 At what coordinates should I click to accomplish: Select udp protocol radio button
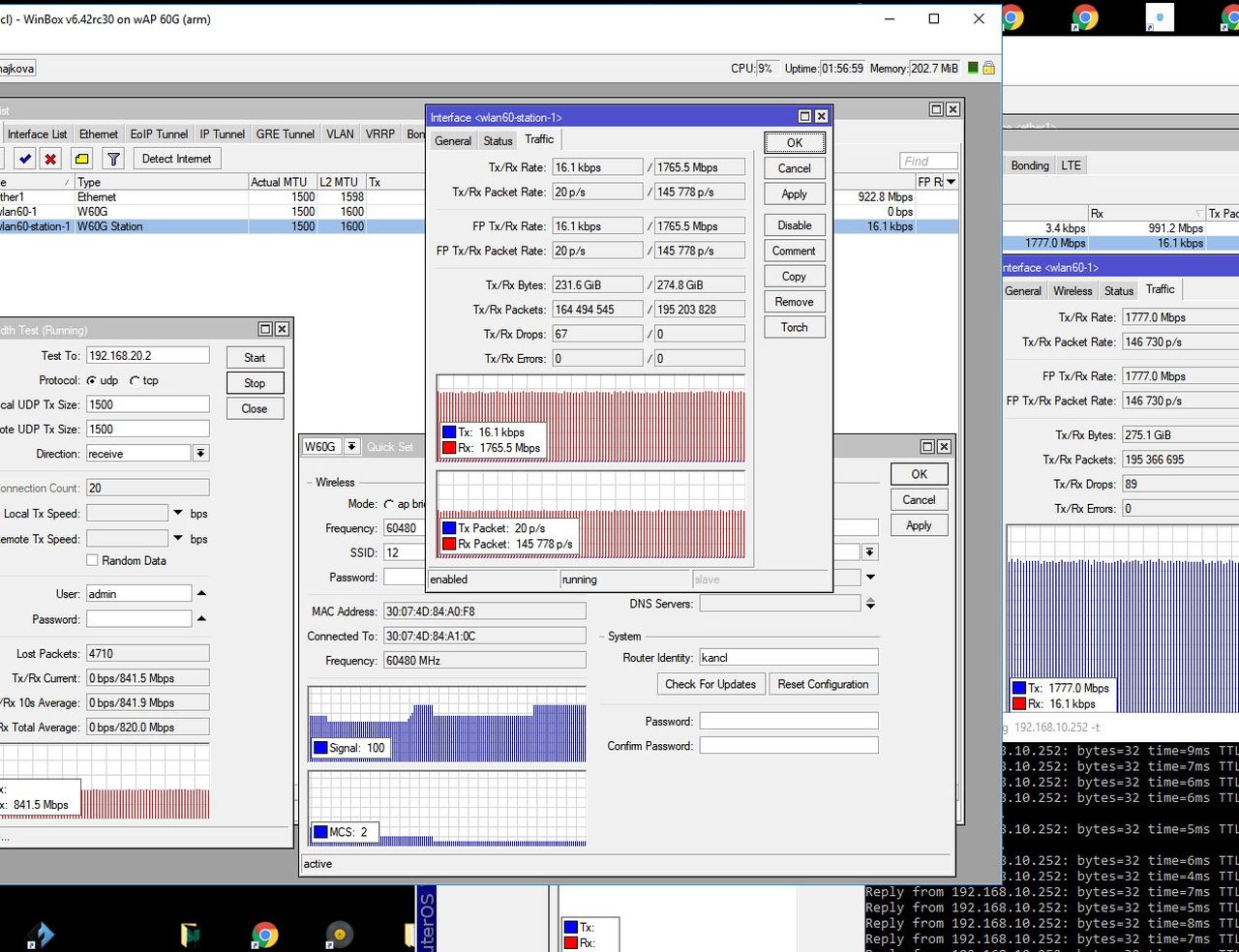[92, 381]
